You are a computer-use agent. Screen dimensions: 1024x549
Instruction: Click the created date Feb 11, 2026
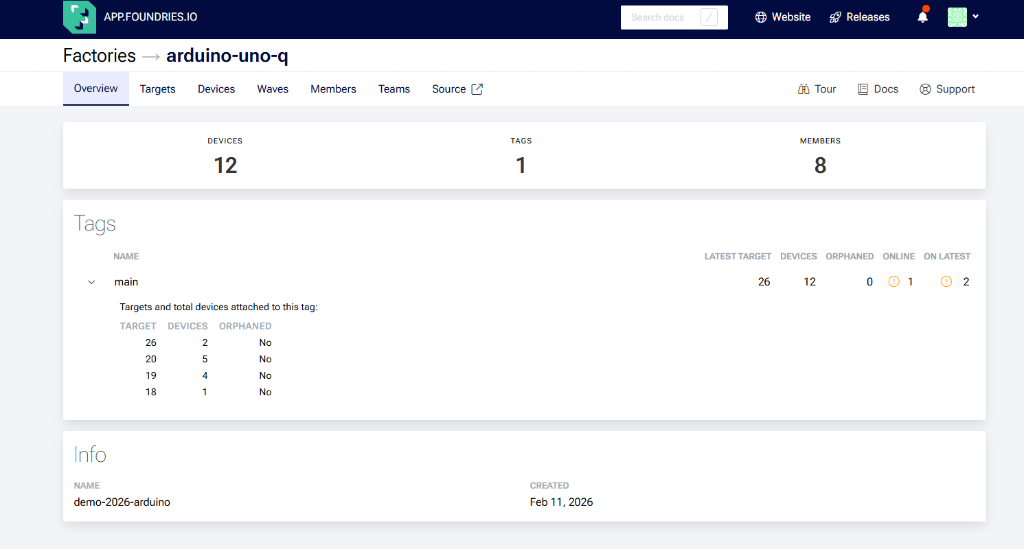pos(562,502)
